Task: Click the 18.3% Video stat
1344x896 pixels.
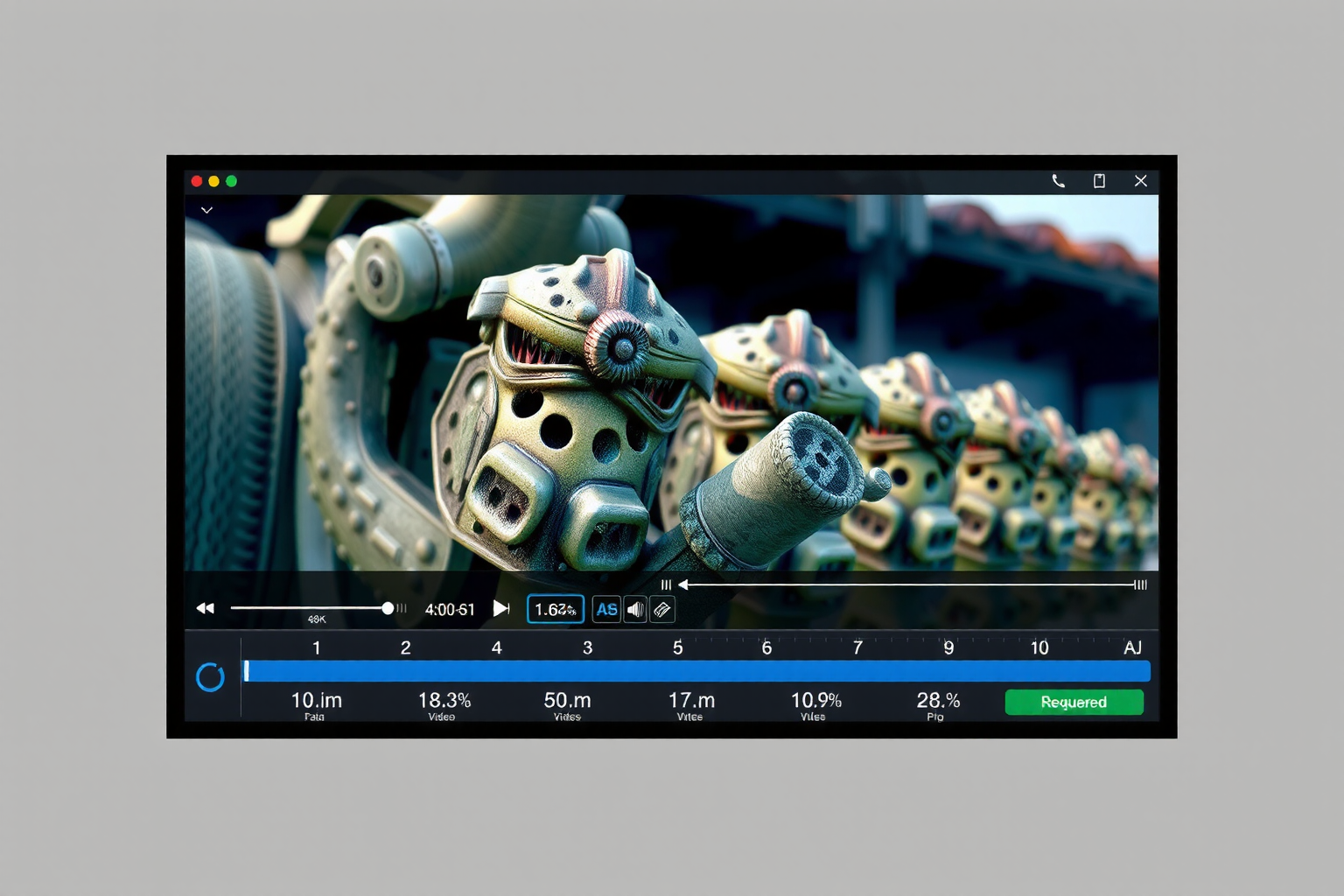Action: click(x=444, y=701)
